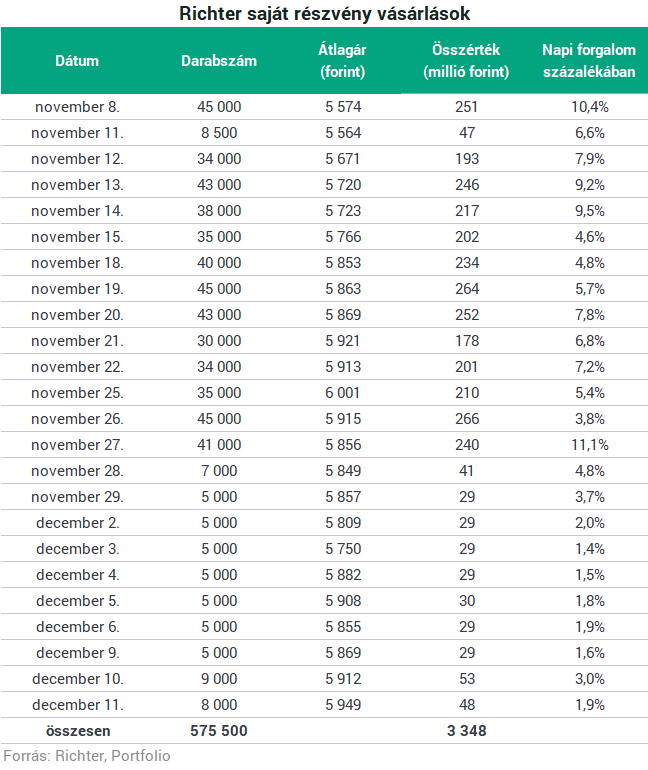Image resolution: width=648 pixels, height=770 pixels.
Task: Select the 'december 2.' date cell
Action: click(78, 523)
